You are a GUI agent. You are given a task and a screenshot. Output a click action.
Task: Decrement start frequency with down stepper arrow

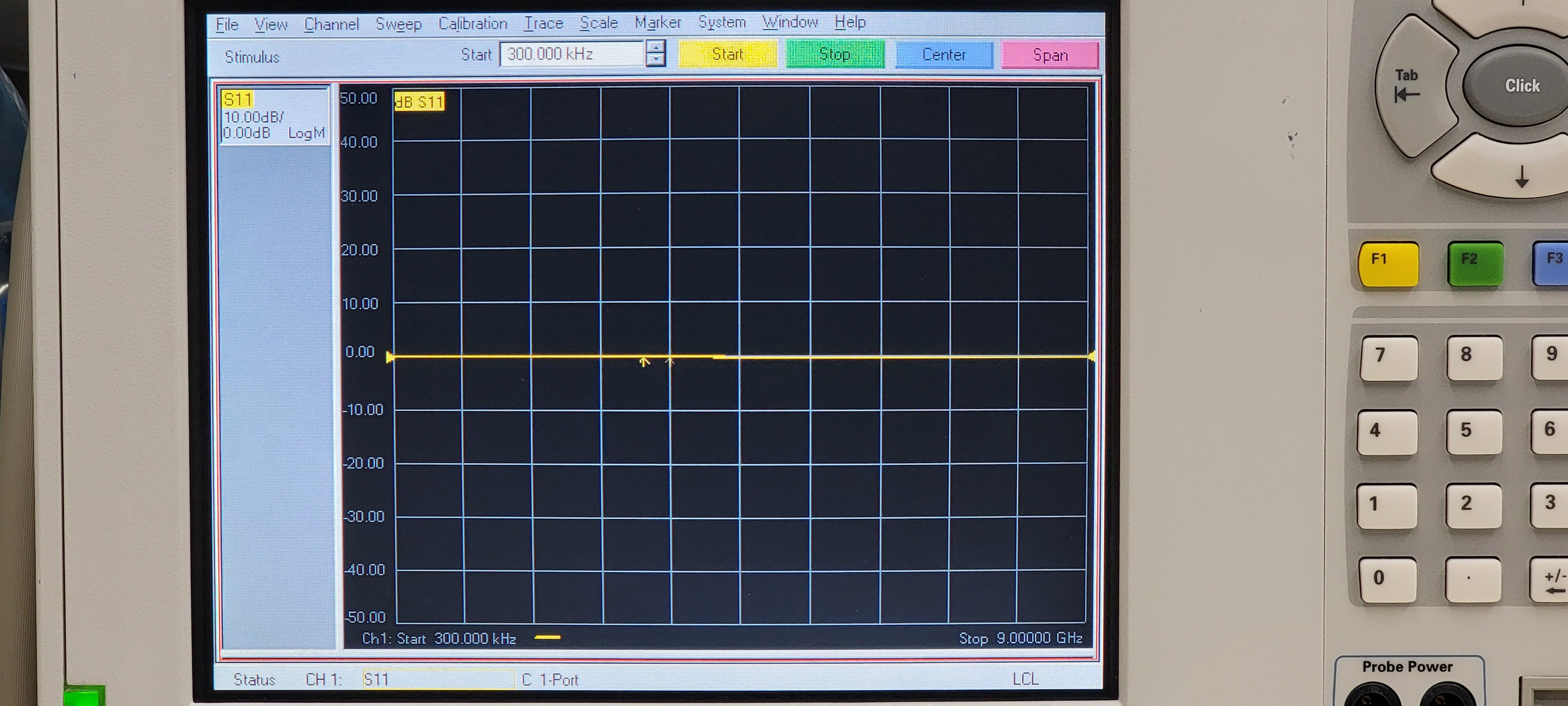point(655,60)
